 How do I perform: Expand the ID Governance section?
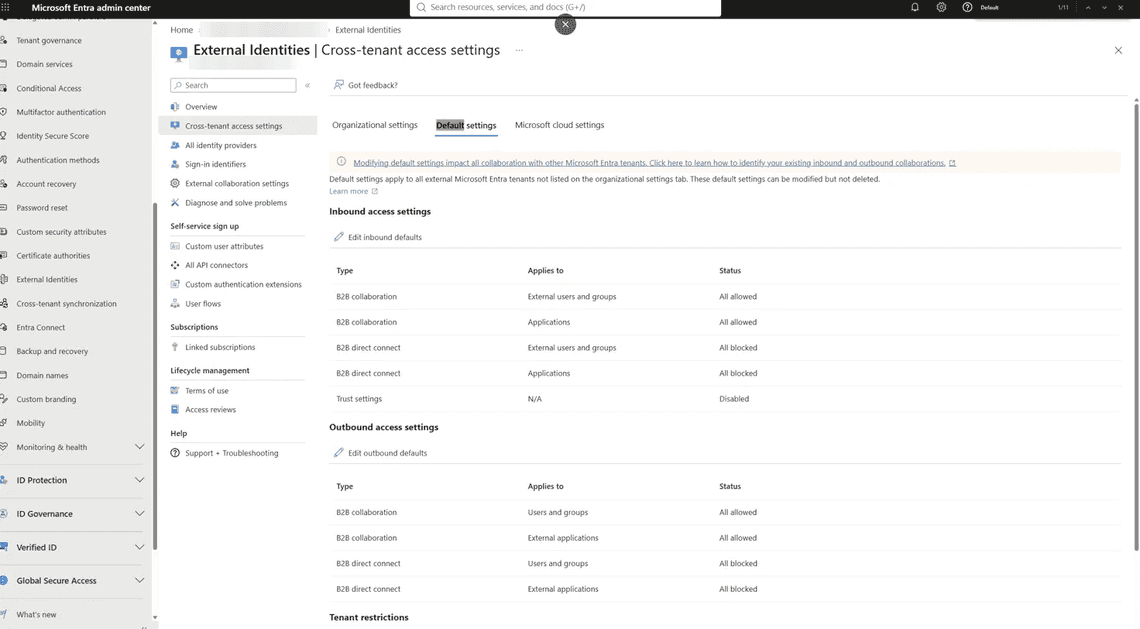click(x=140, y=513)
